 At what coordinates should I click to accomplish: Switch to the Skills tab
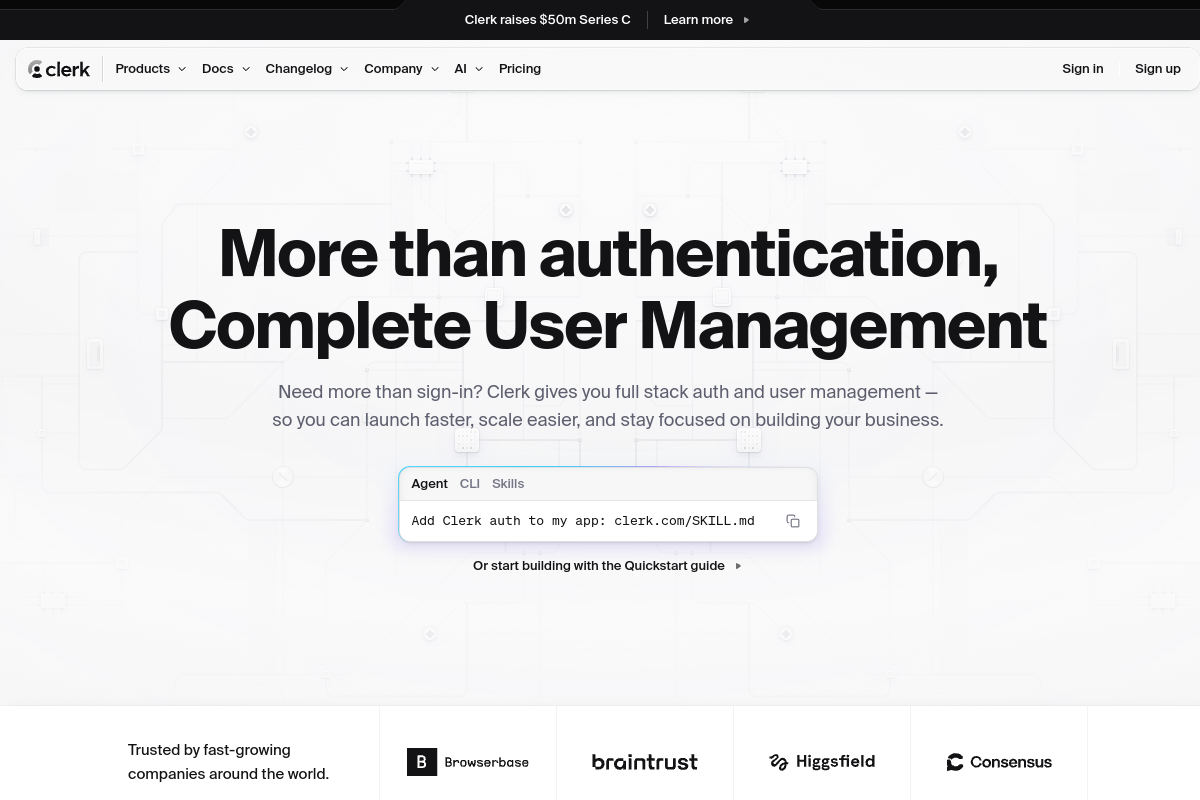pyautogui.click(x=508, y=484)
